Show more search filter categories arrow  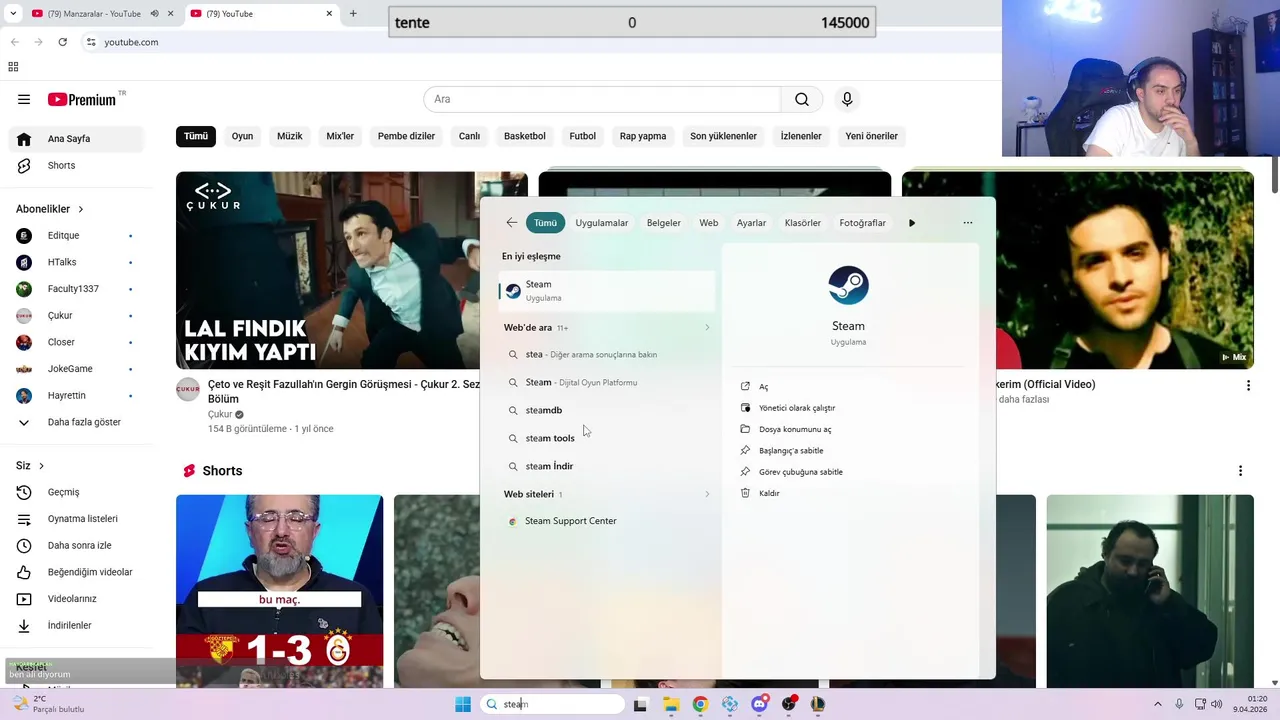tap(912, 223)
